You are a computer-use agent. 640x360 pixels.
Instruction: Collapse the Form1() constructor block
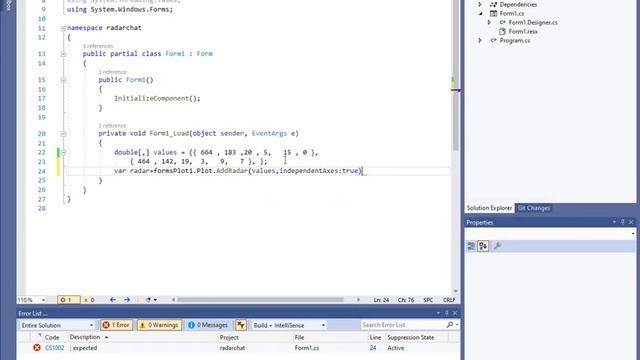pos(63,80)
